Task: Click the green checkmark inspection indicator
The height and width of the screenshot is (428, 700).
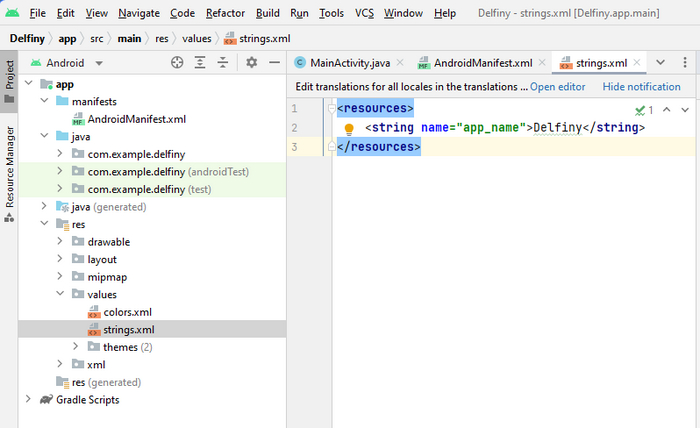Action: (643, 109)
